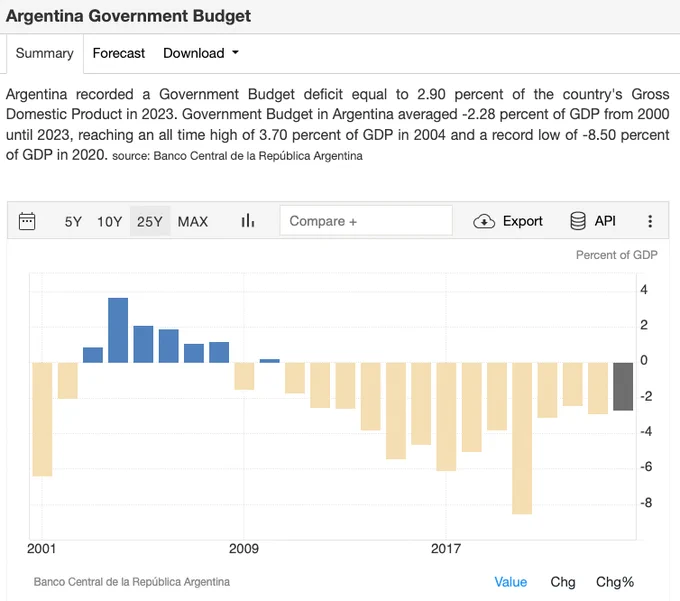Set chart range to 5Y
680x601 pixels.
73,222
